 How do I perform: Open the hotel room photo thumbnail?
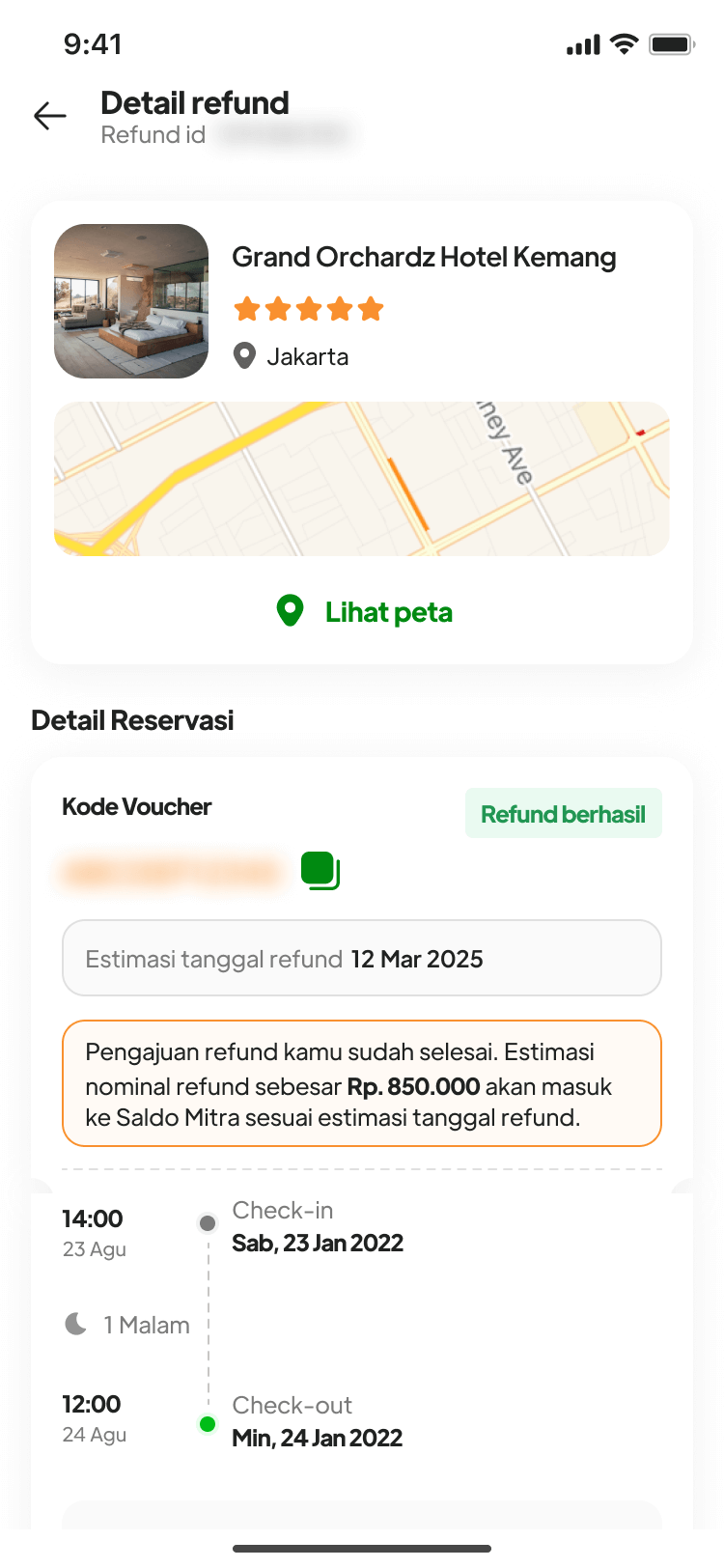131,301
